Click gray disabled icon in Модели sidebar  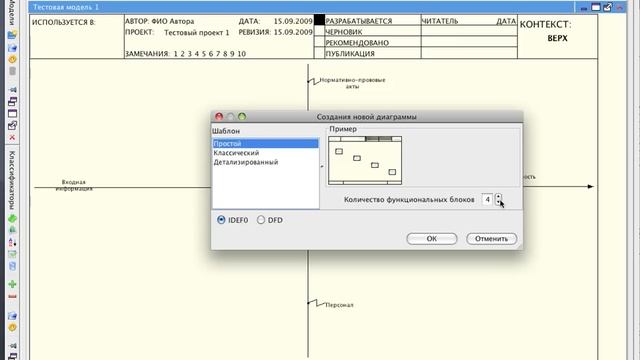click(12, 71)
